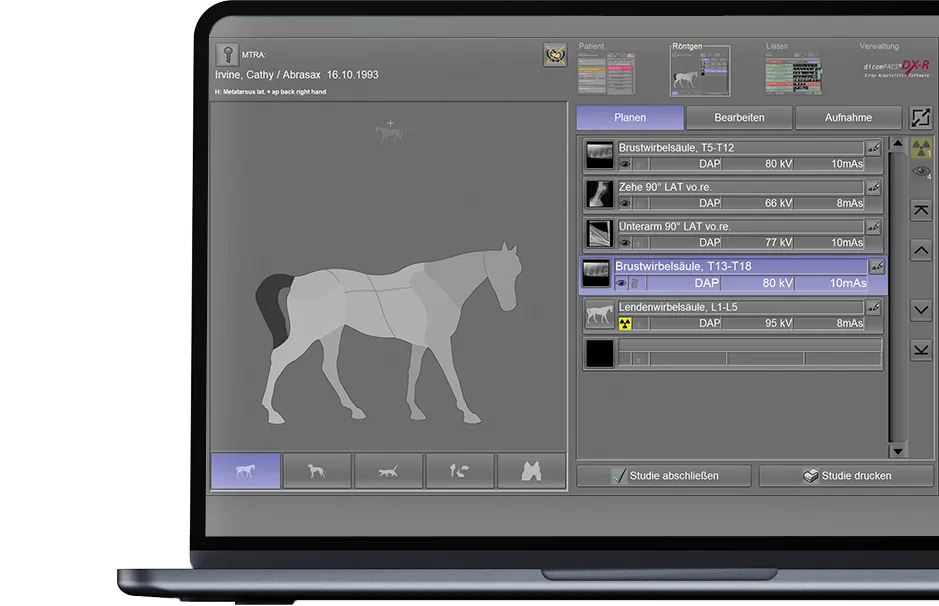Viewport: 939px width, 606px height.
Task: Move down one entry with down chevron
Action: click(x=921, y=310)
